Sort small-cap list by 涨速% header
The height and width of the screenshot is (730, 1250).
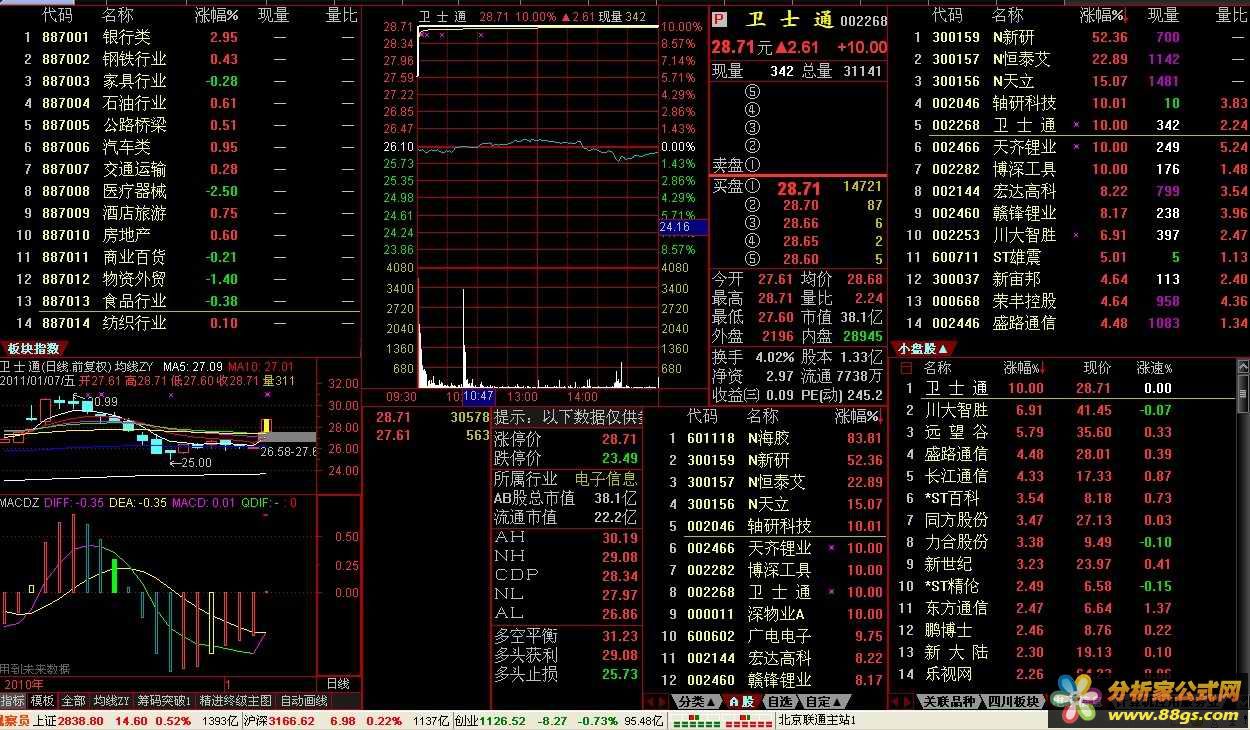[x=1153, y=368]
